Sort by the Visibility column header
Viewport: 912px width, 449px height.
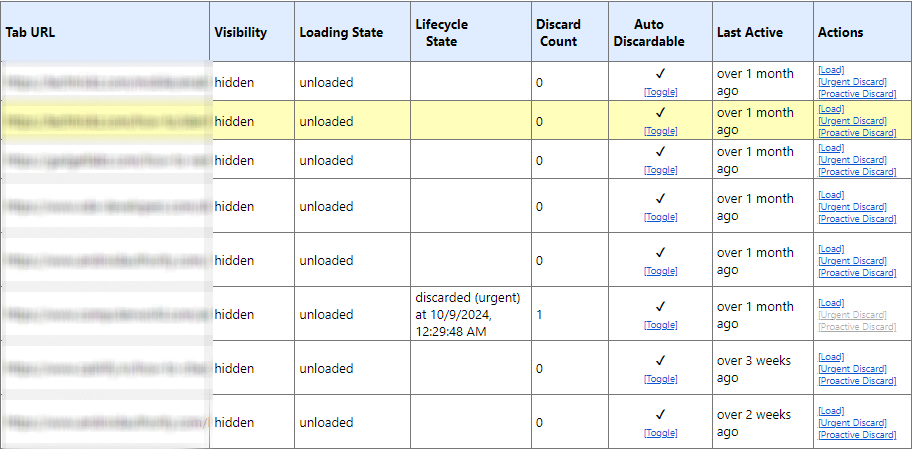coord(240,32)
